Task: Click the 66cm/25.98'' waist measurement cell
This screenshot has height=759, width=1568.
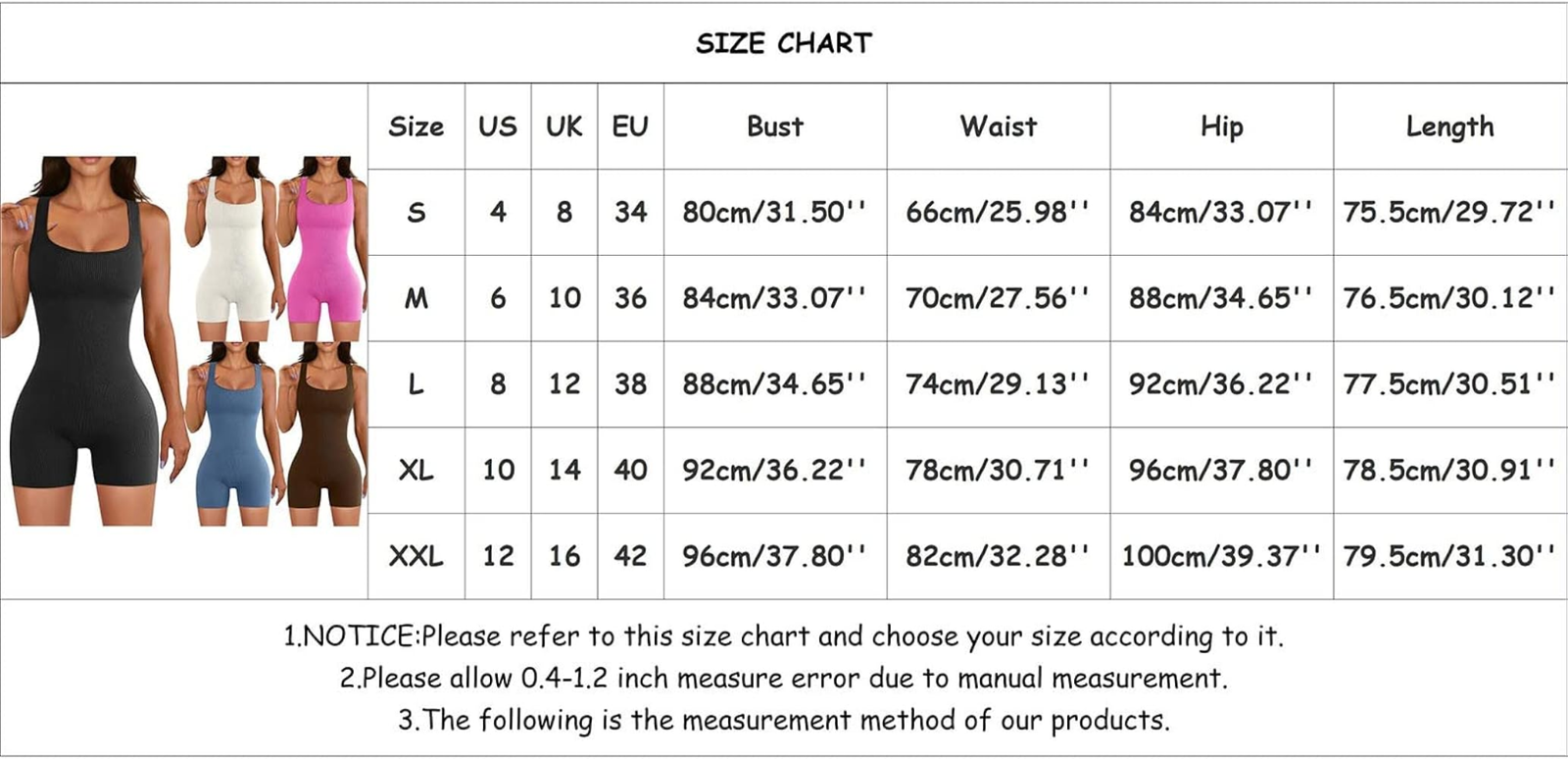Action: point(998,212)
